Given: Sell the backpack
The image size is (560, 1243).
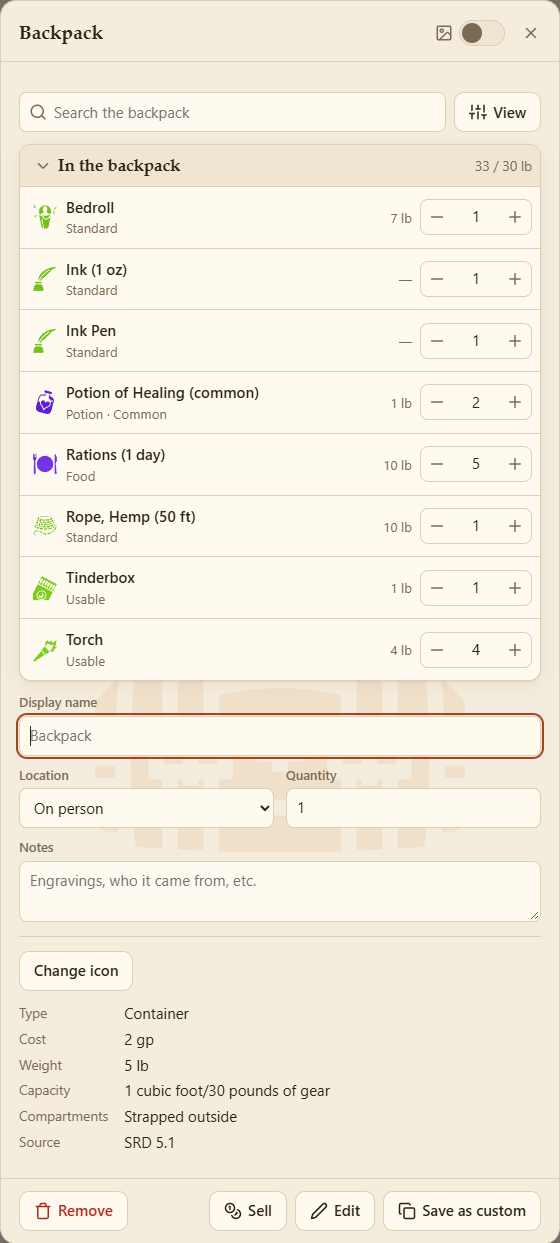Looking at the screenshot, I should tap(248, 1211).
